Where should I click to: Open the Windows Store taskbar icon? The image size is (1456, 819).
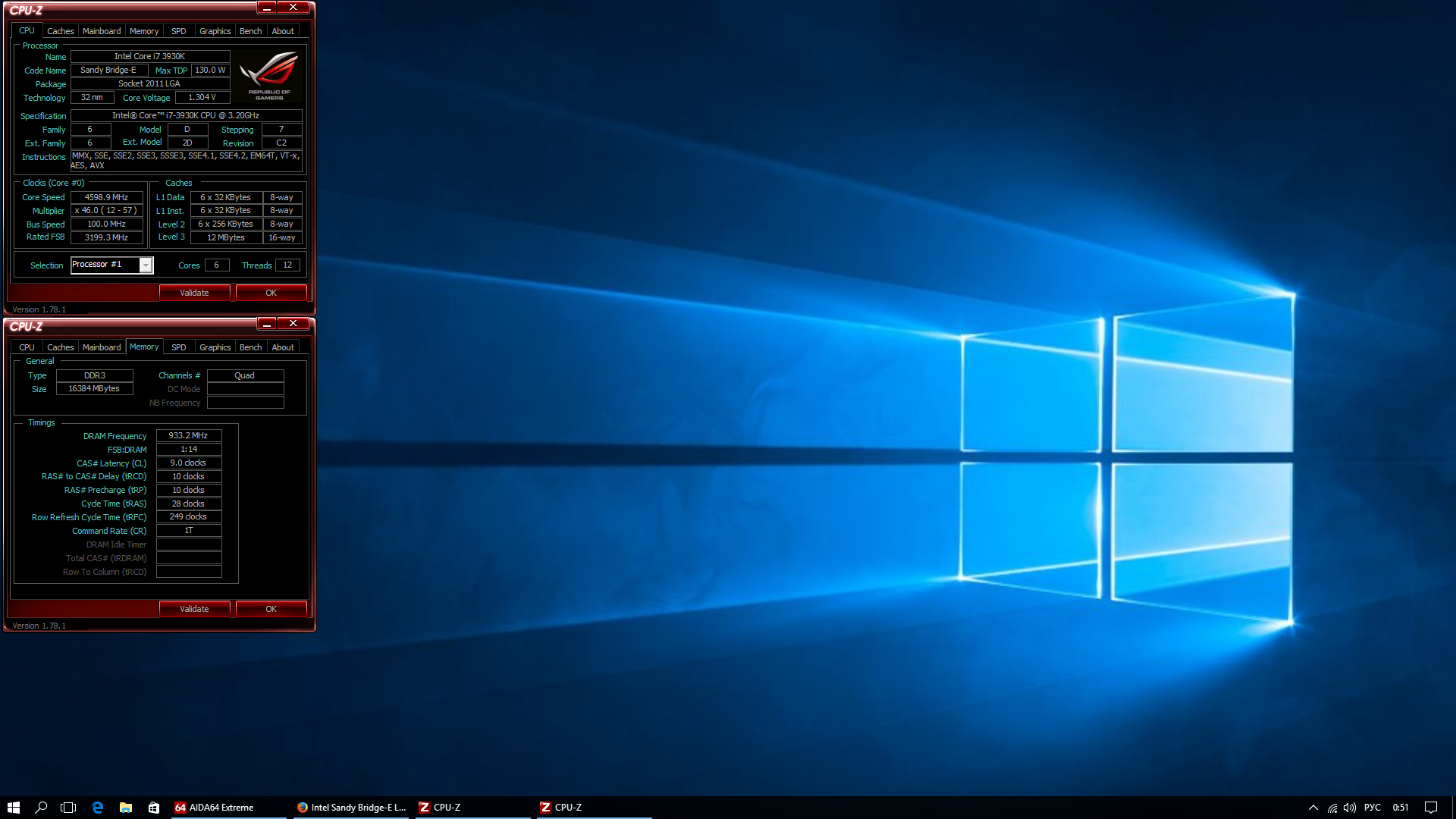click(154, 808)
